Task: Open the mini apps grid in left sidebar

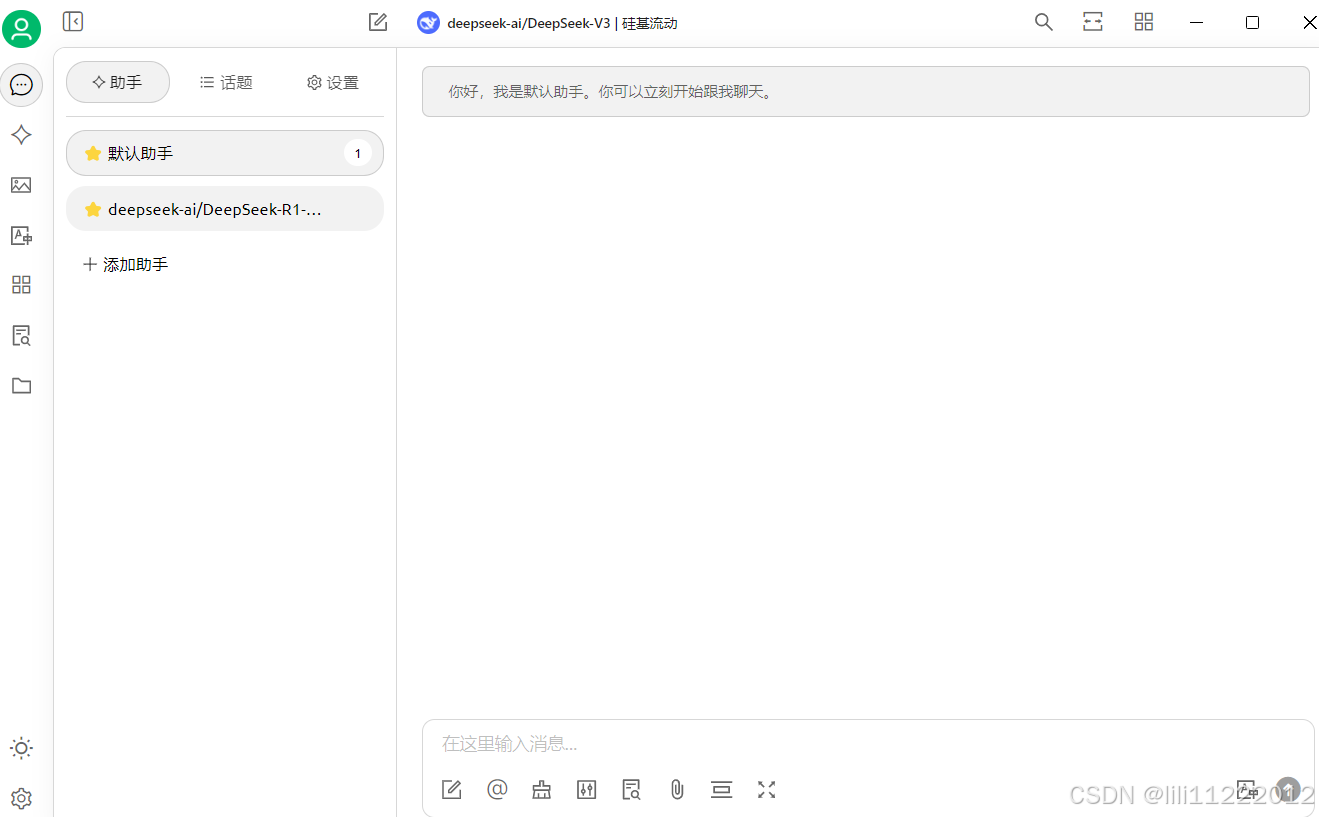Action: coord(21,285)
